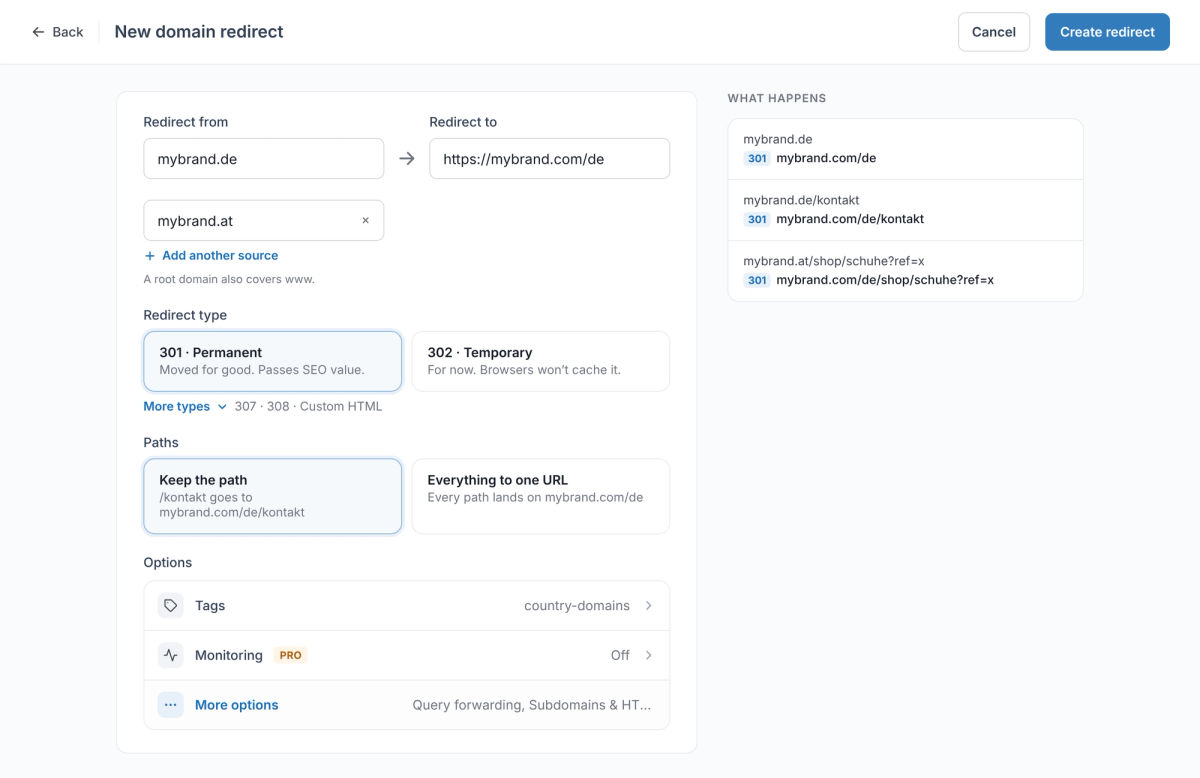
Task: Click the Query forwarding, Subdomains summary text
Action: coord(532,705)
